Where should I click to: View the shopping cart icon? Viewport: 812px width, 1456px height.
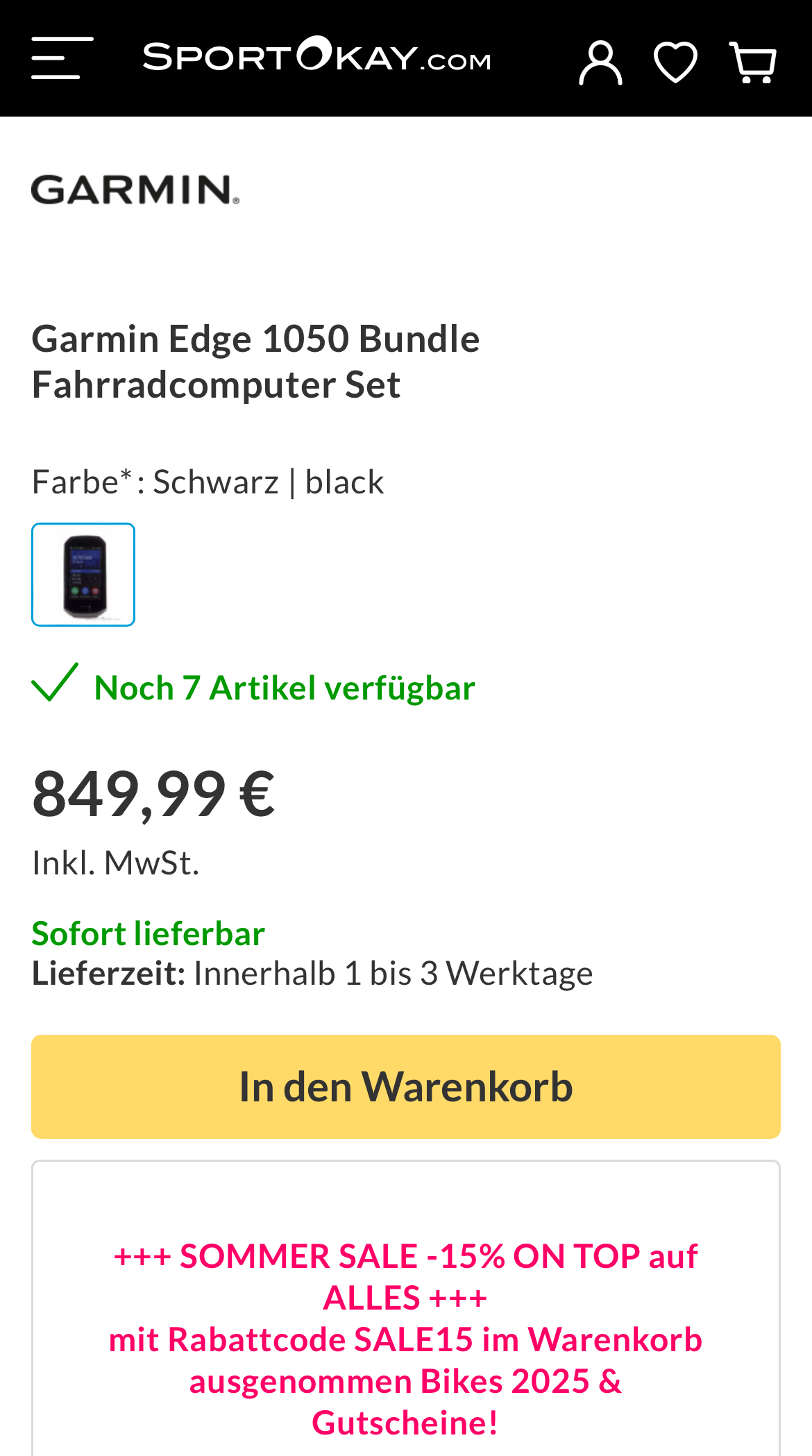tap(753, 62)
